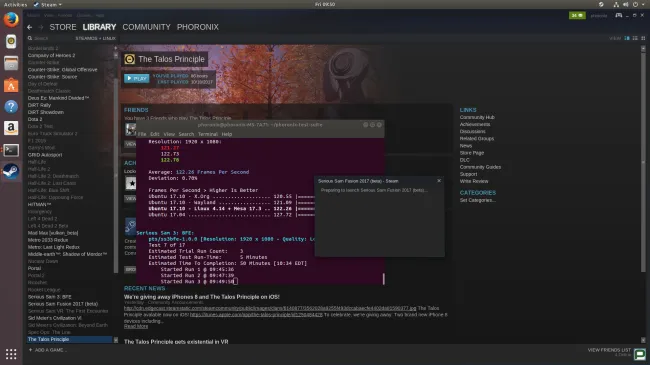Viewport: 650px width, 365px height.
Task: Click the main page vertical scrollbar
Action: [x=643, y=162]
